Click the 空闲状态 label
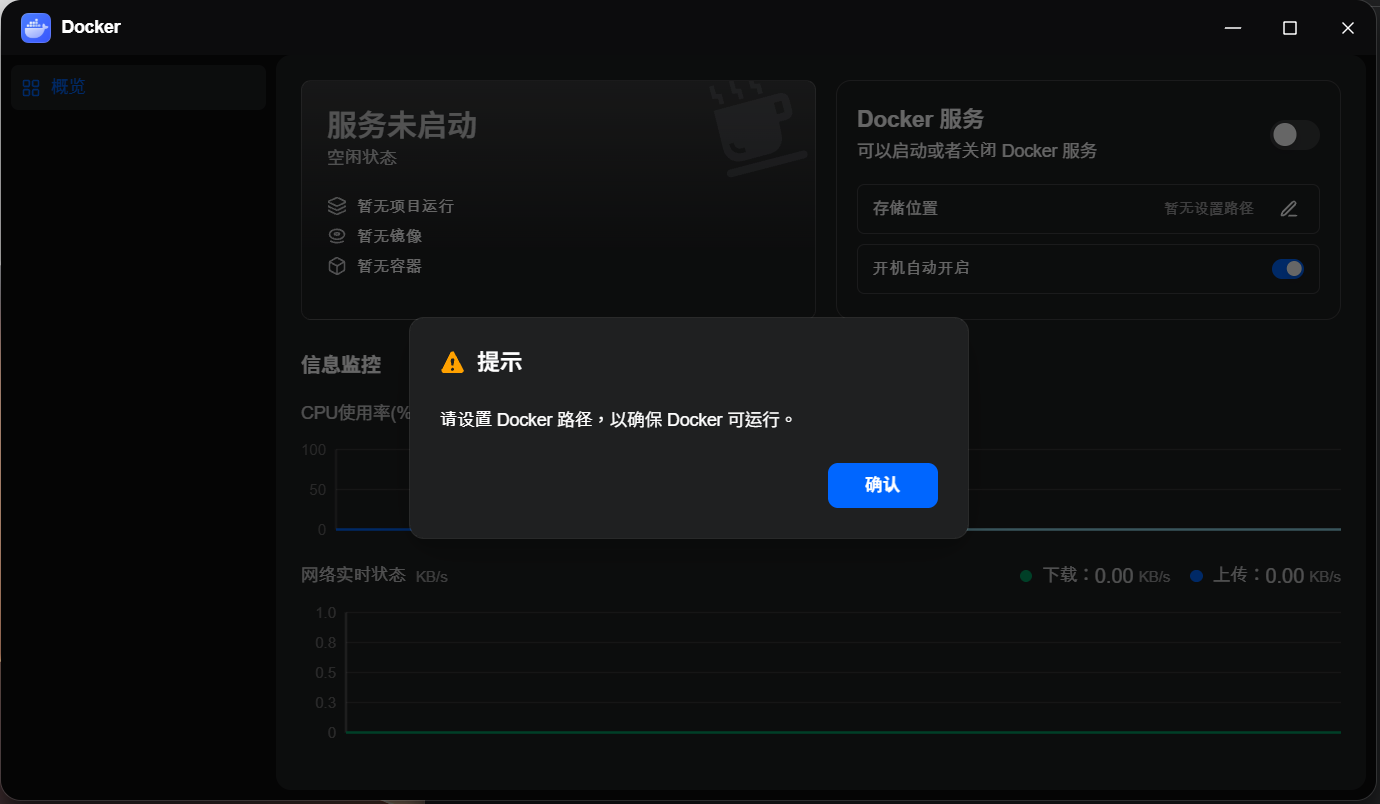The width and height of the screenshot is (1380, 804). (362, 158)
